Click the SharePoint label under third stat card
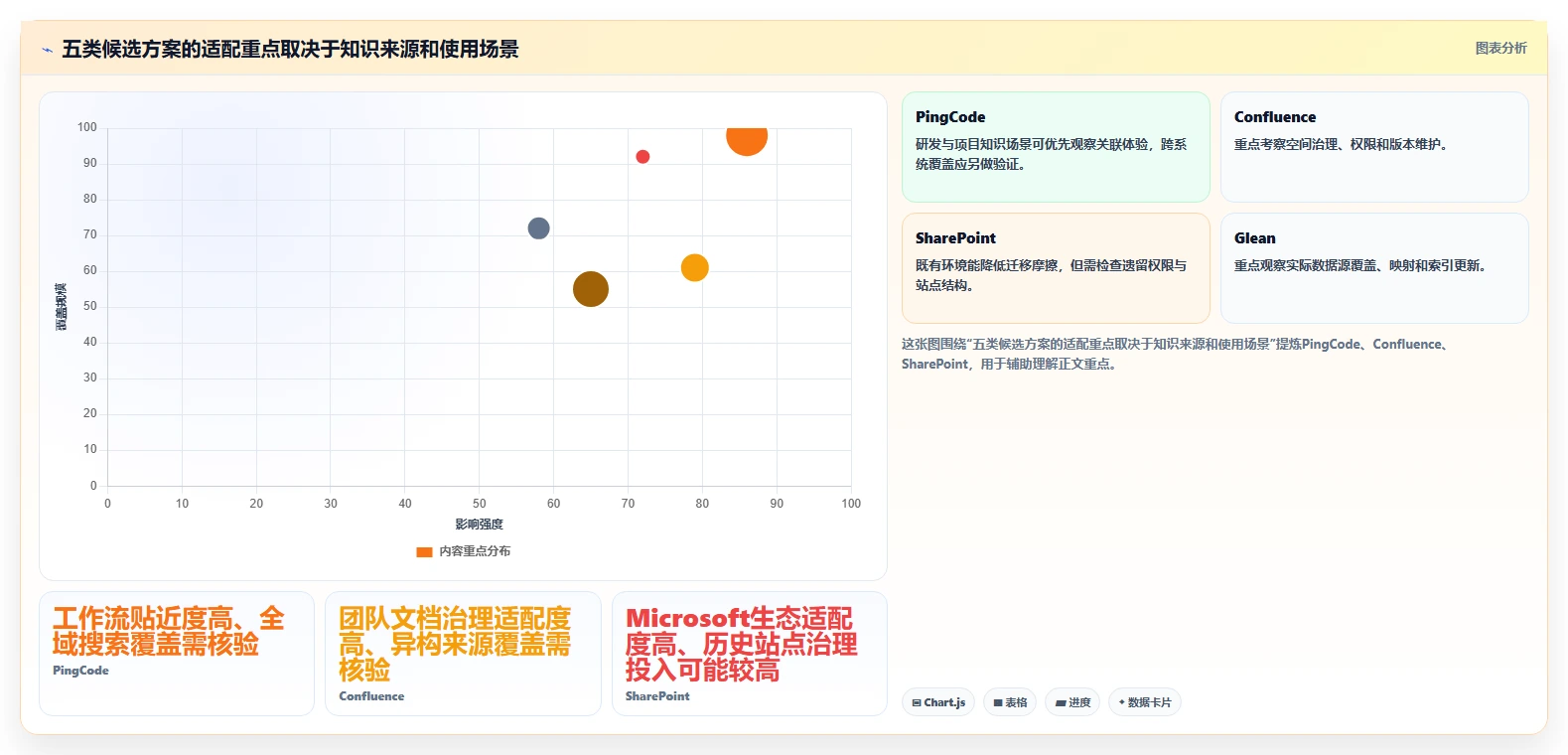This screenshot has width=1568, height=755. 657,696
